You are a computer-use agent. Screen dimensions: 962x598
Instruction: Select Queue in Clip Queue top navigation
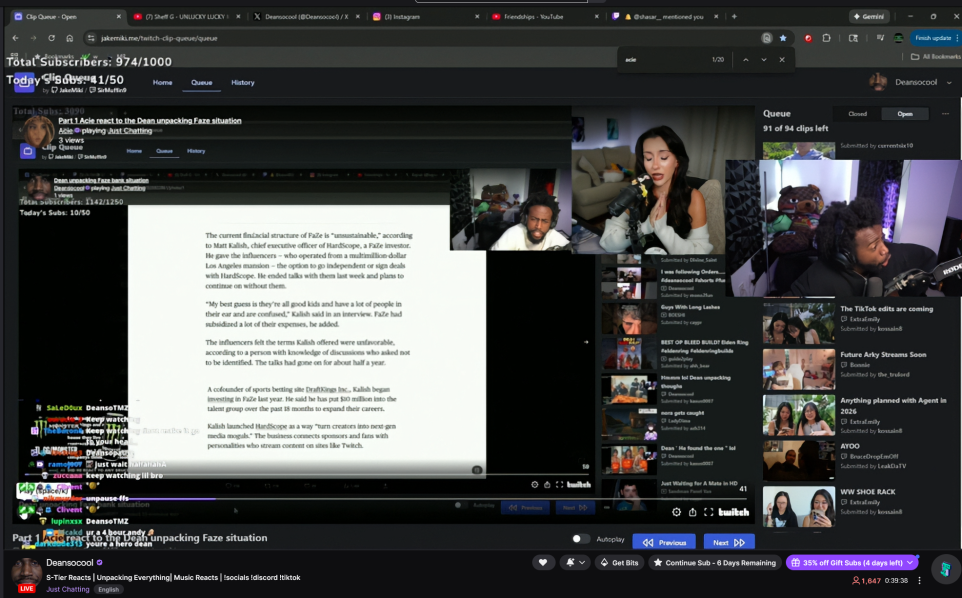(x=201, y=82)
